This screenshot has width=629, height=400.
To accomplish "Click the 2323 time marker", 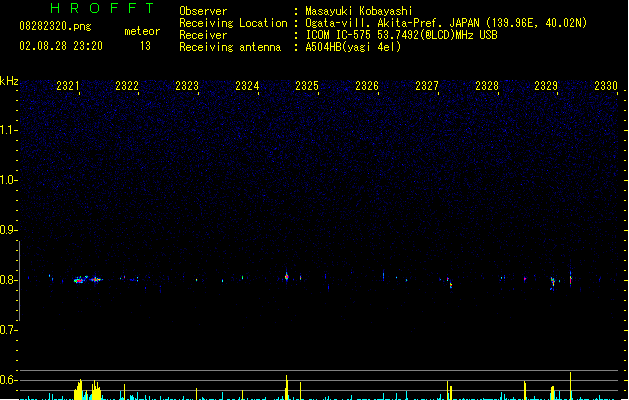I will 187,86.
